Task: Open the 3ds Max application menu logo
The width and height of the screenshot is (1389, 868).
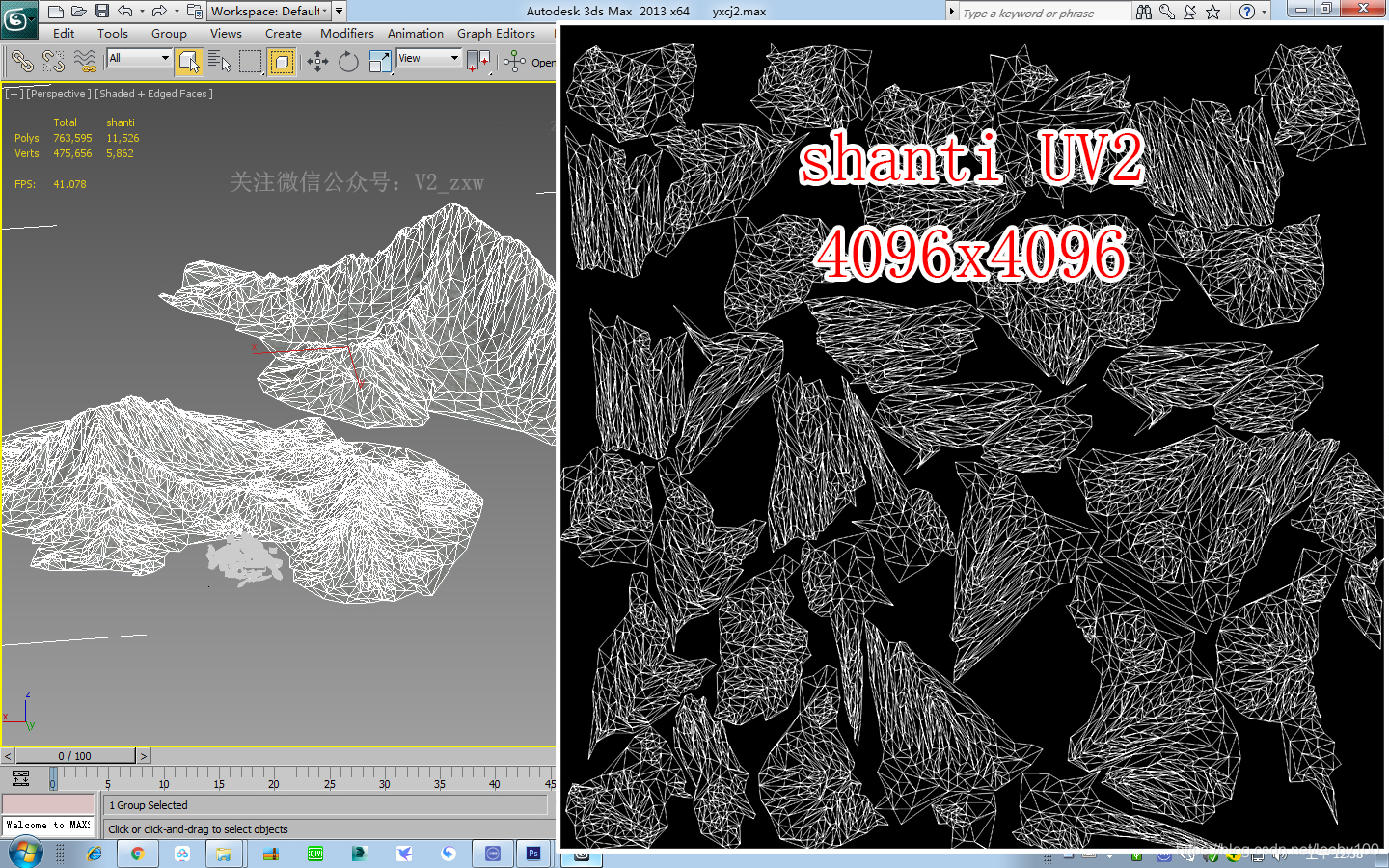Action: [17, 19]
